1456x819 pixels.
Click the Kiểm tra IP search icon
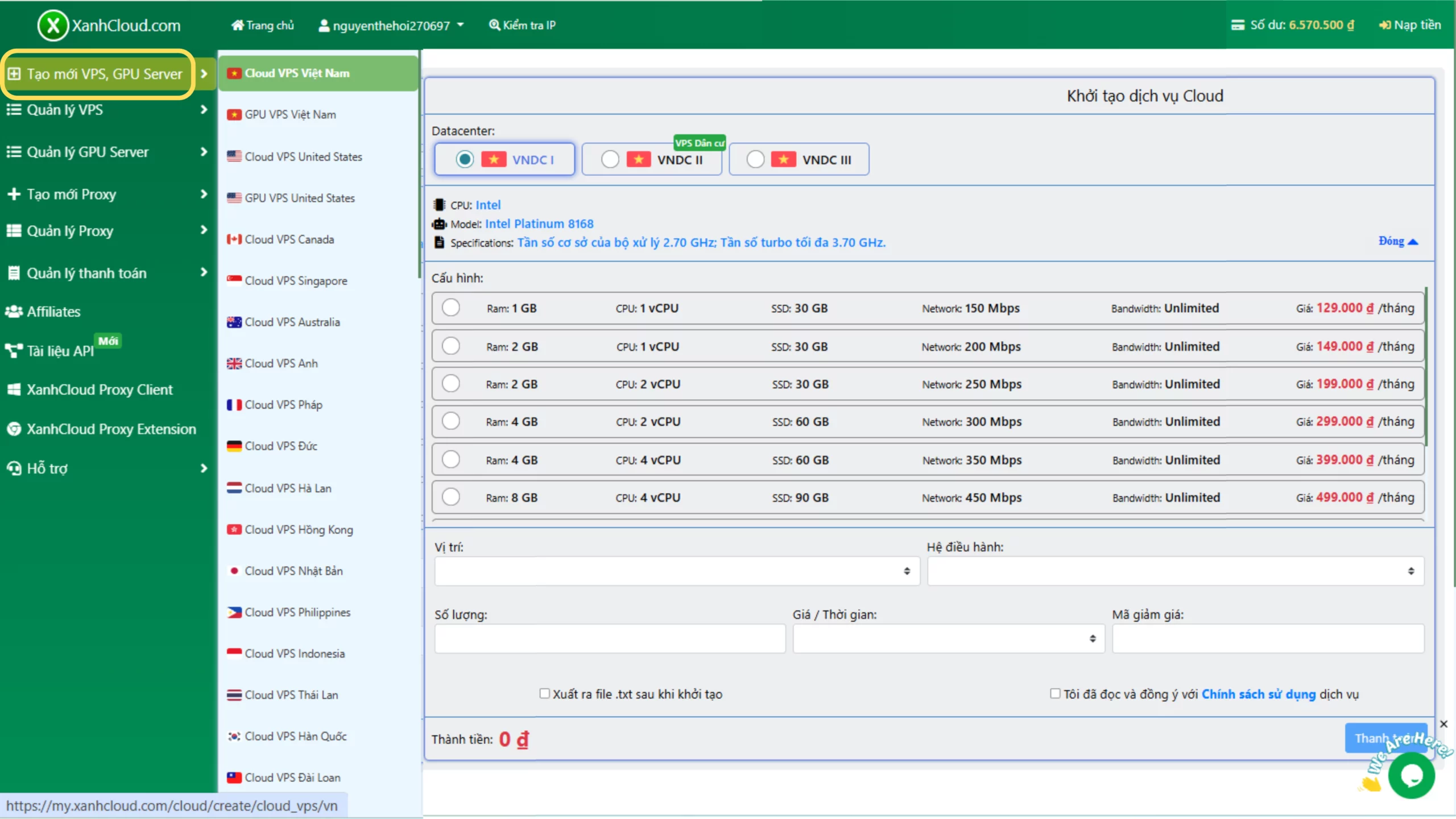point(494,24)
